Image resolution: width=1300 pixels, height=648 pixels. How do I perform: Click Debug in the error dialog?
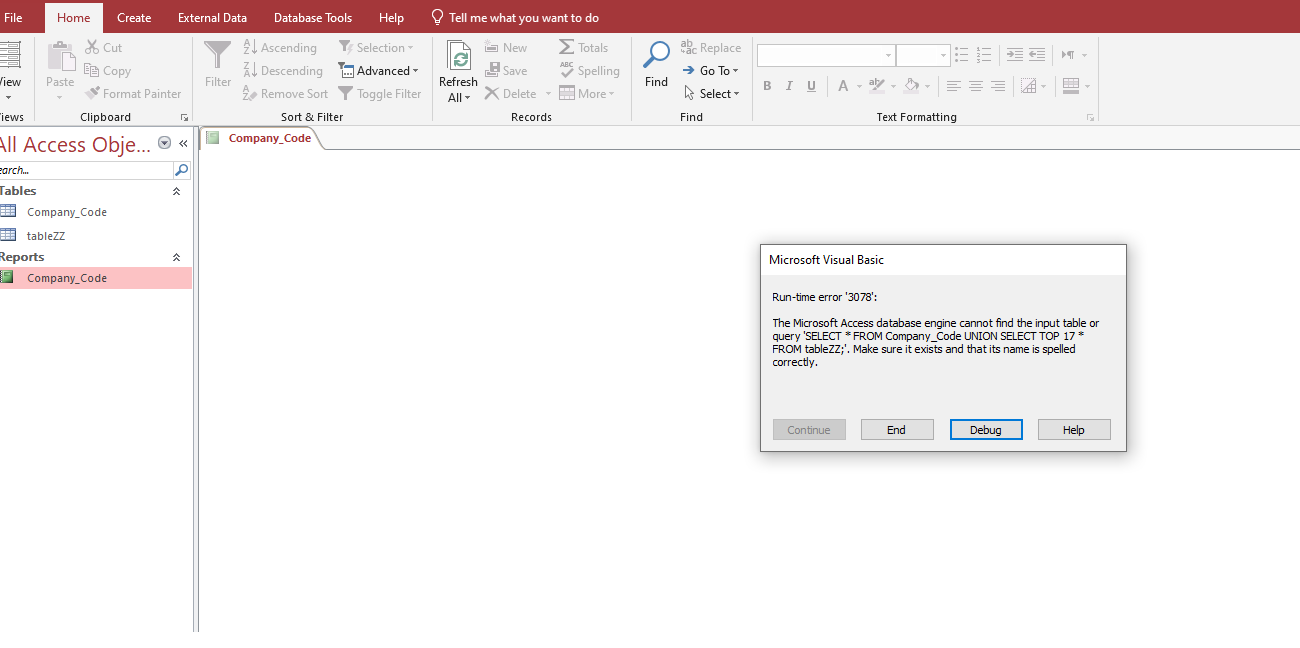click(986, 430)
